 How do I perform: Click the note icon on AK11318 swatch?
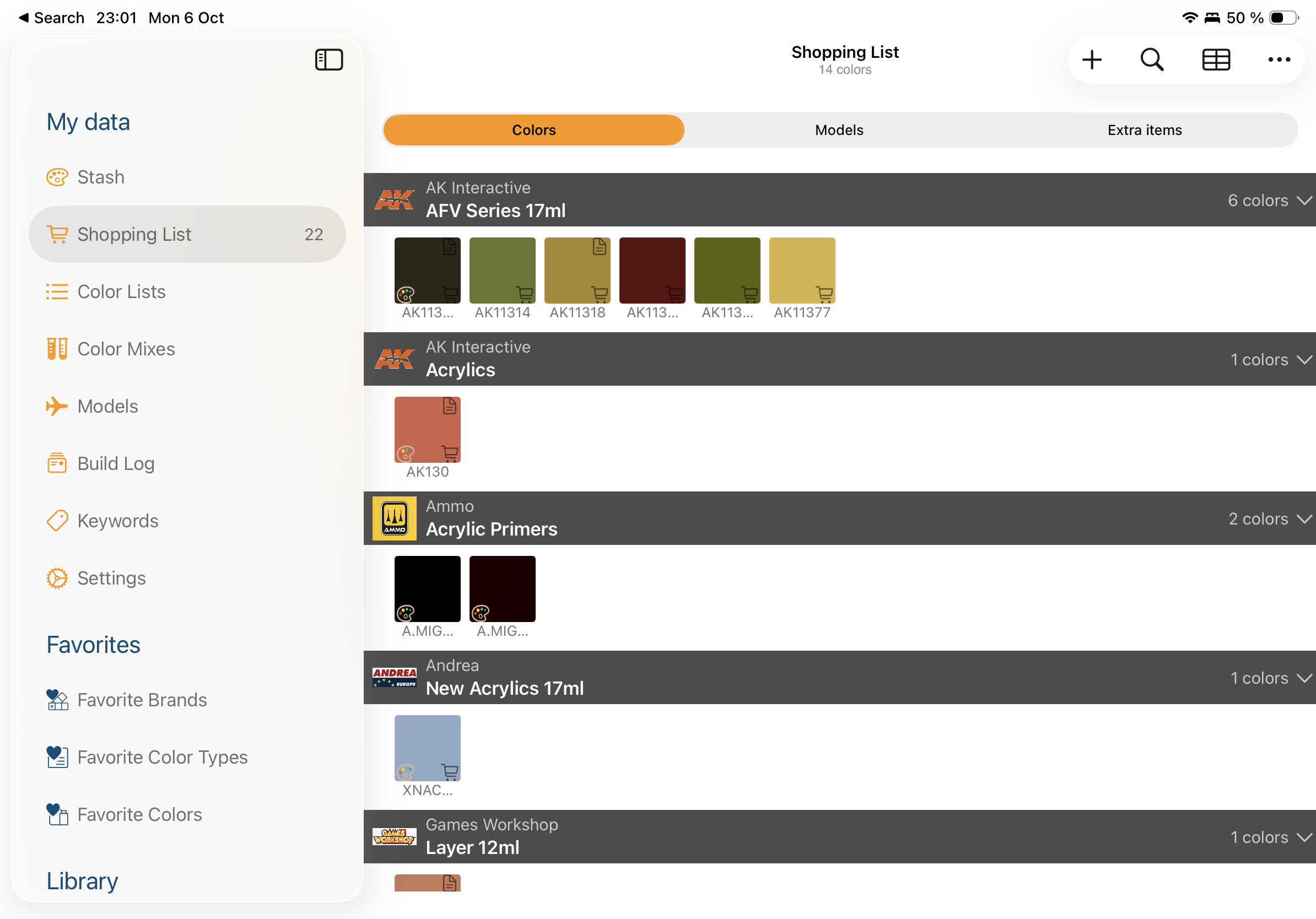pyautogui.click(x=599, y=247)
